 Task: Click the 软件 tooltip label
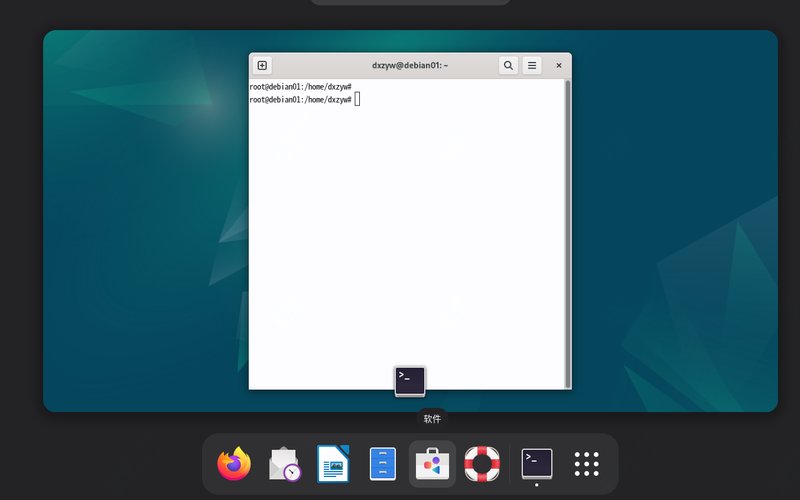(x=432, y=419)
